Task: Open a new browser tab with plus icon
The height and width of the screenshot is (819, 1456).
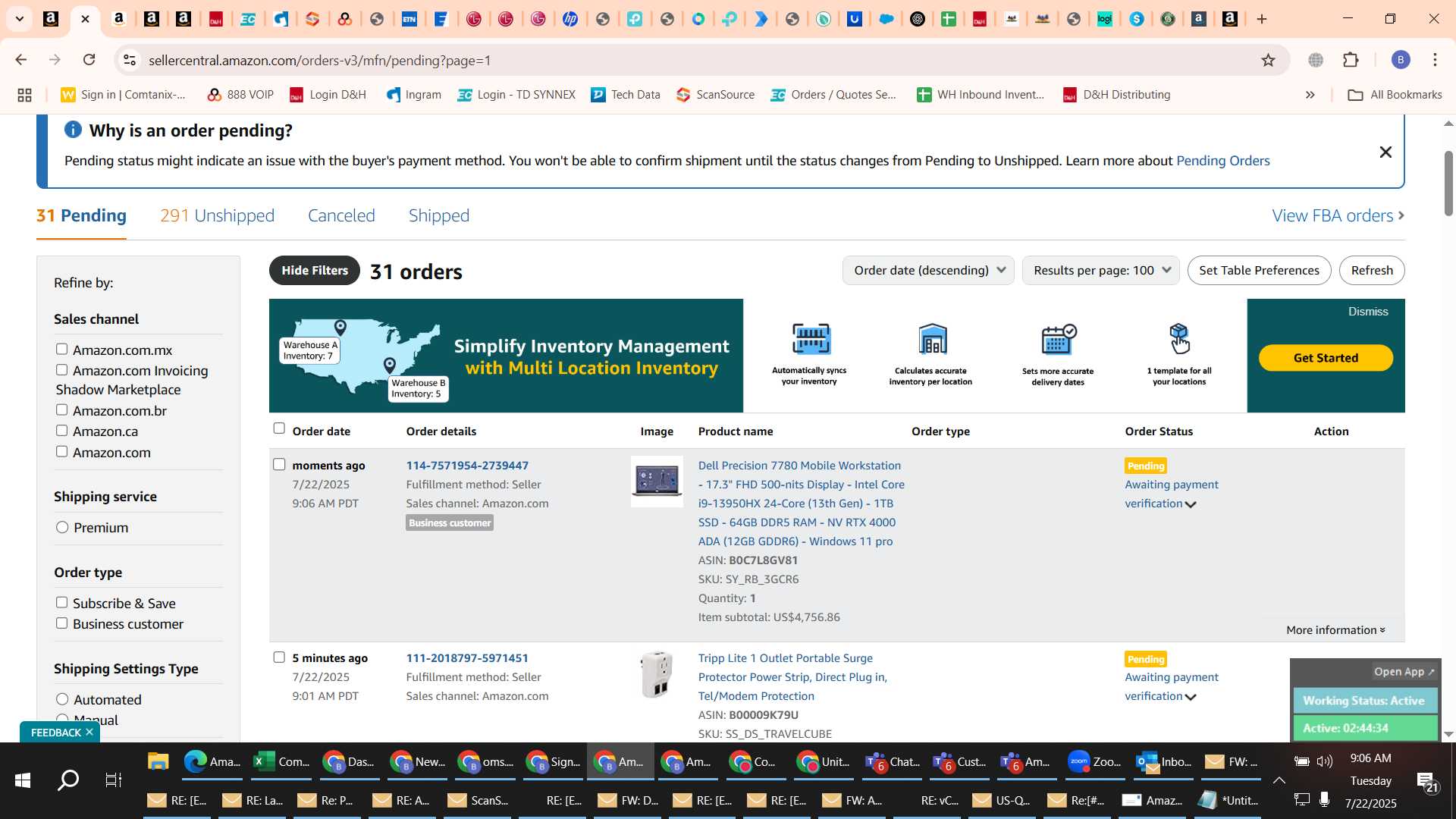Action: coord(1262,19)
